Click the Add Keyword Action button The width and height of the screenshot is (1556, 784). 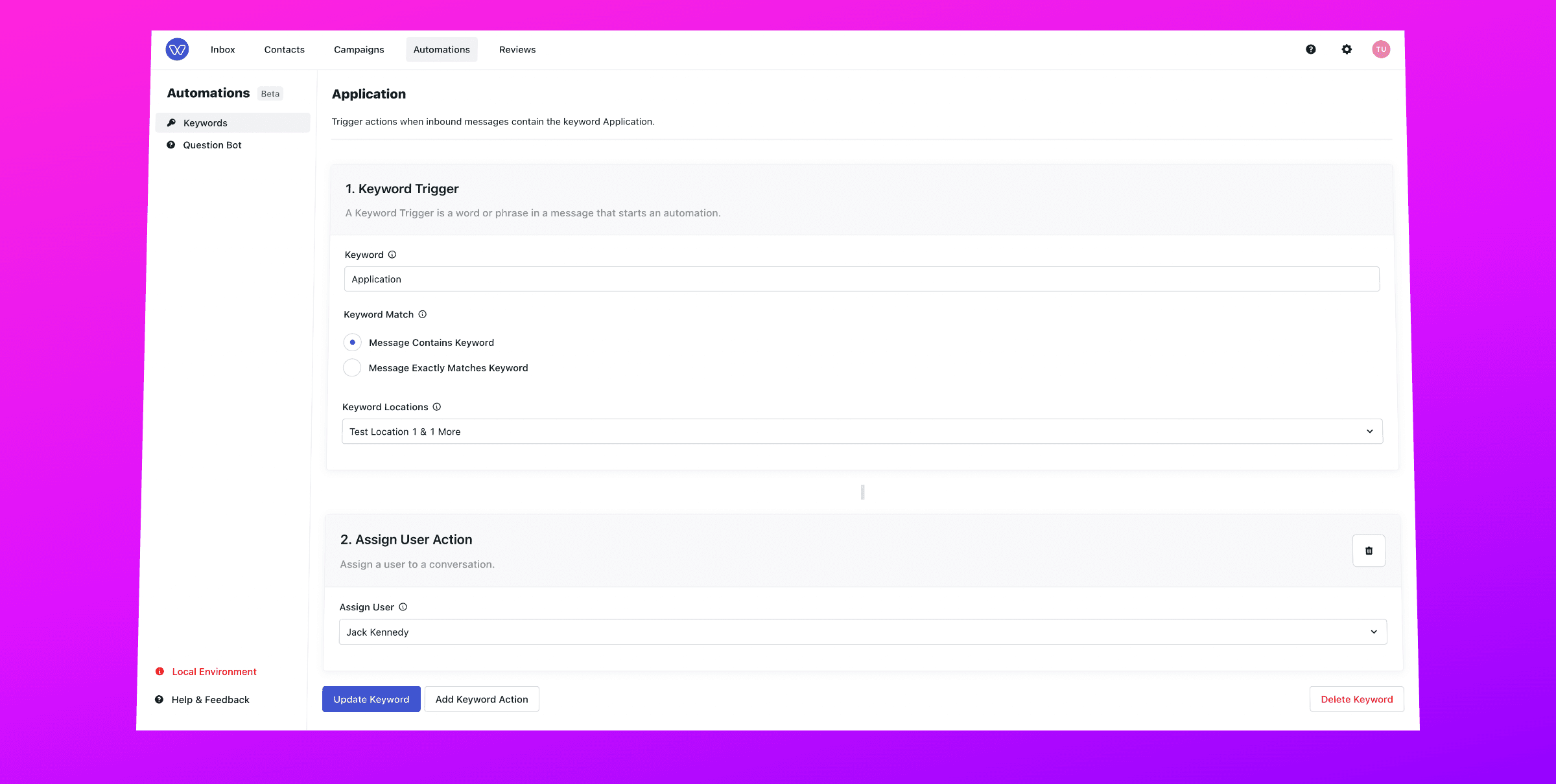[481, 699]
